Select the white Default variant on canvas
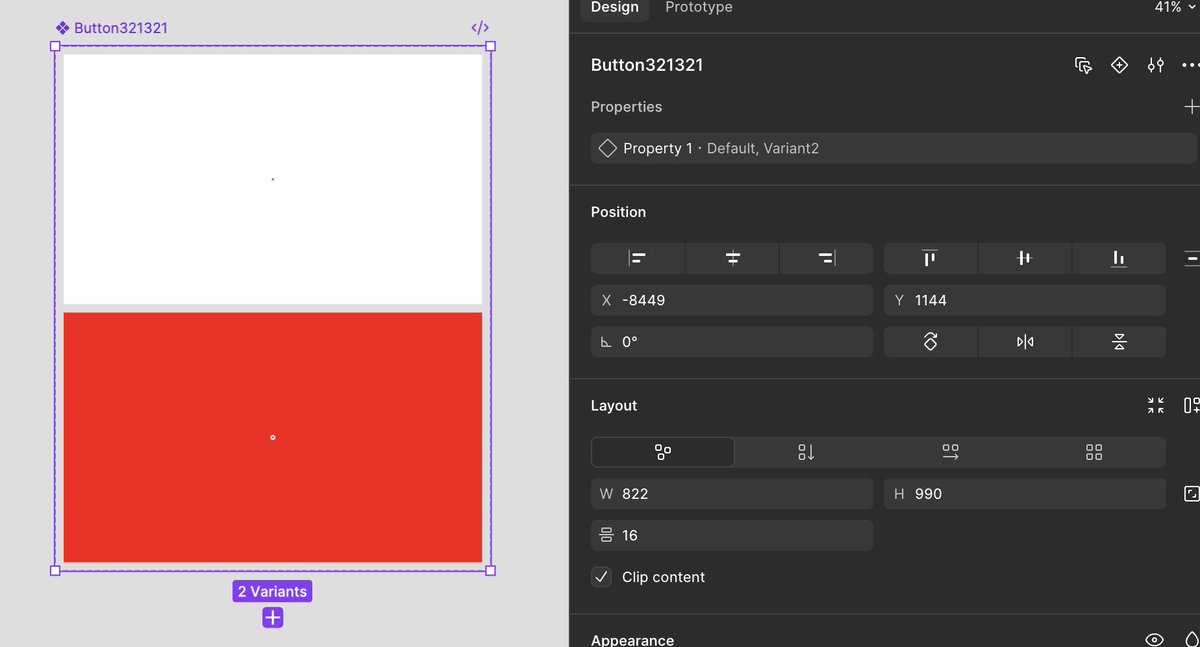 [272, 179]
